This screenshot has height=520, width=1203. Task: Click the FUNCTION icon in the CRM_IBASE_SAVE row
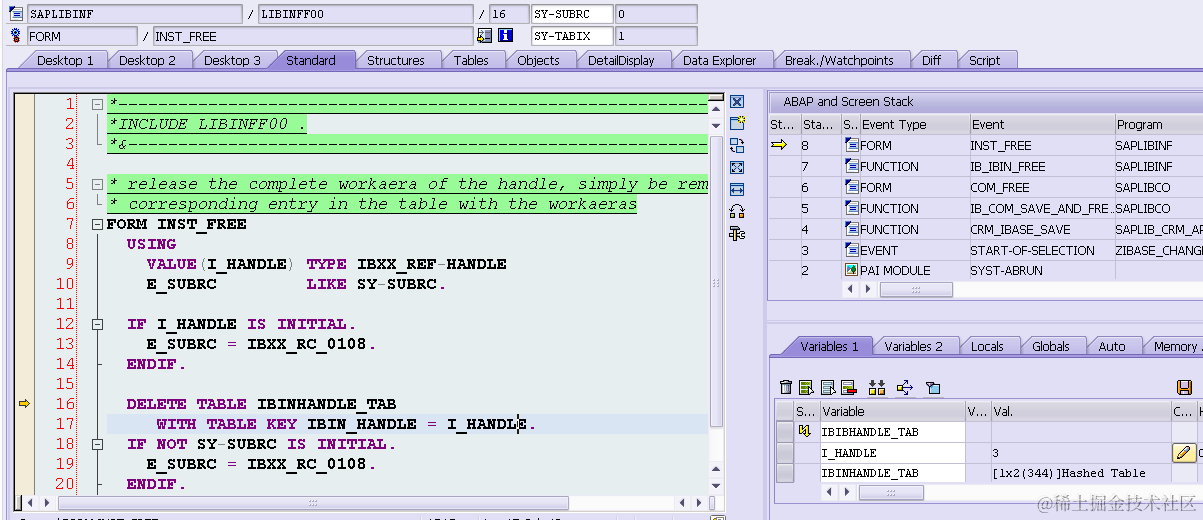[x=852, y=229]
